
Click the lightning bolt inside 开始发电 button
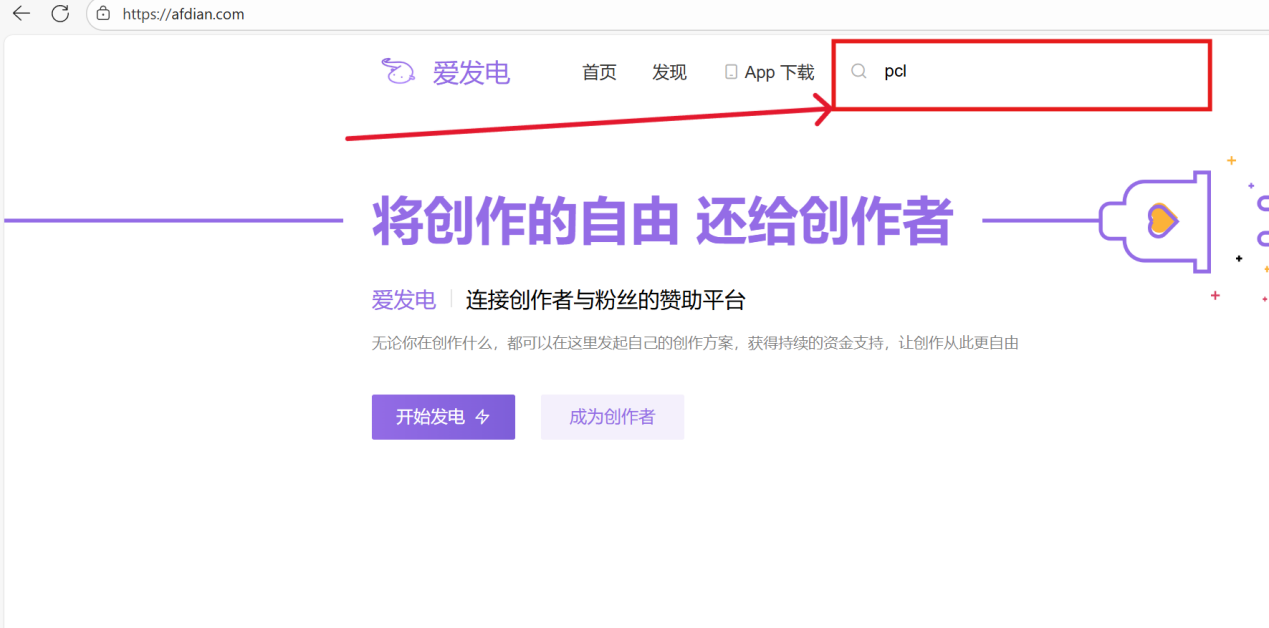(x=484, y=417)
